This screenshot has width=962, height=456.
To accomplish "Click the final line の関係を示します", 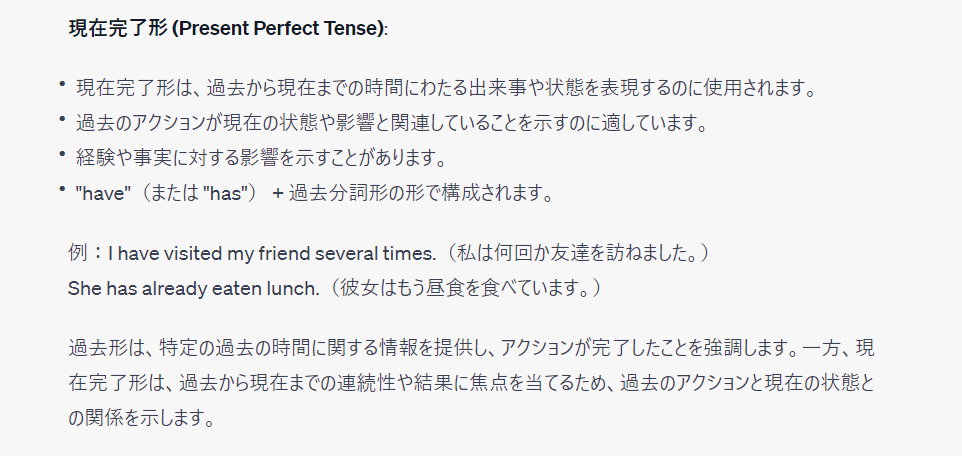I will tap(142, 419).
